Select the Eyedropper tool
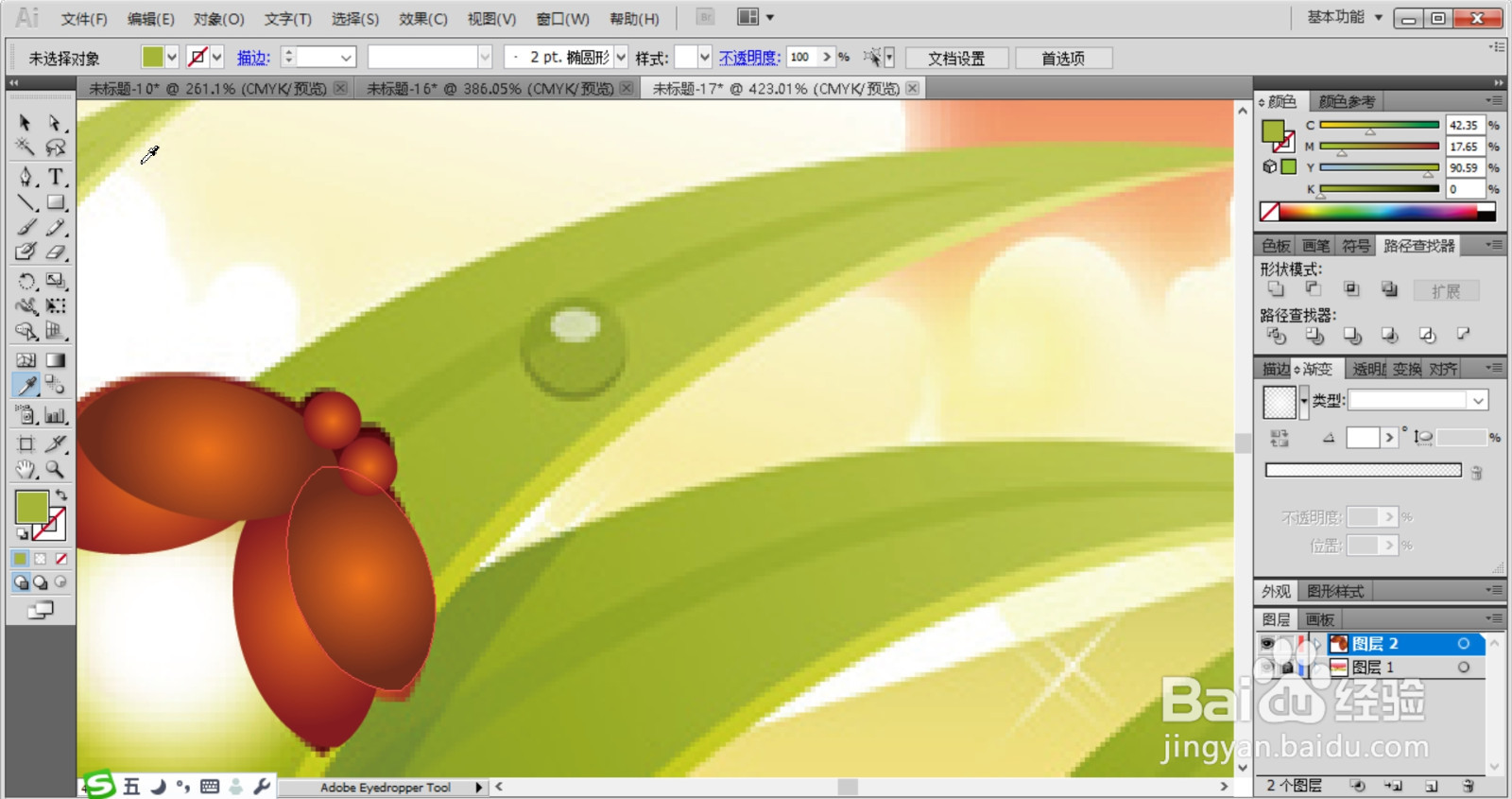The height and width of the screenshot is (799, 1512). tap(26, 385)
